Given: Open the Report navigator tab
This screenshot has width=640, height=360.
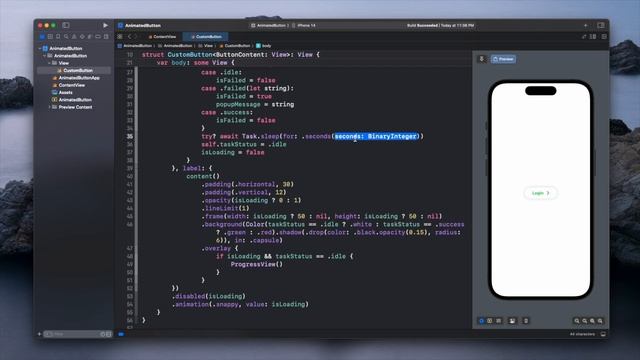Looking at the screenshot, I should click(106, 37).
